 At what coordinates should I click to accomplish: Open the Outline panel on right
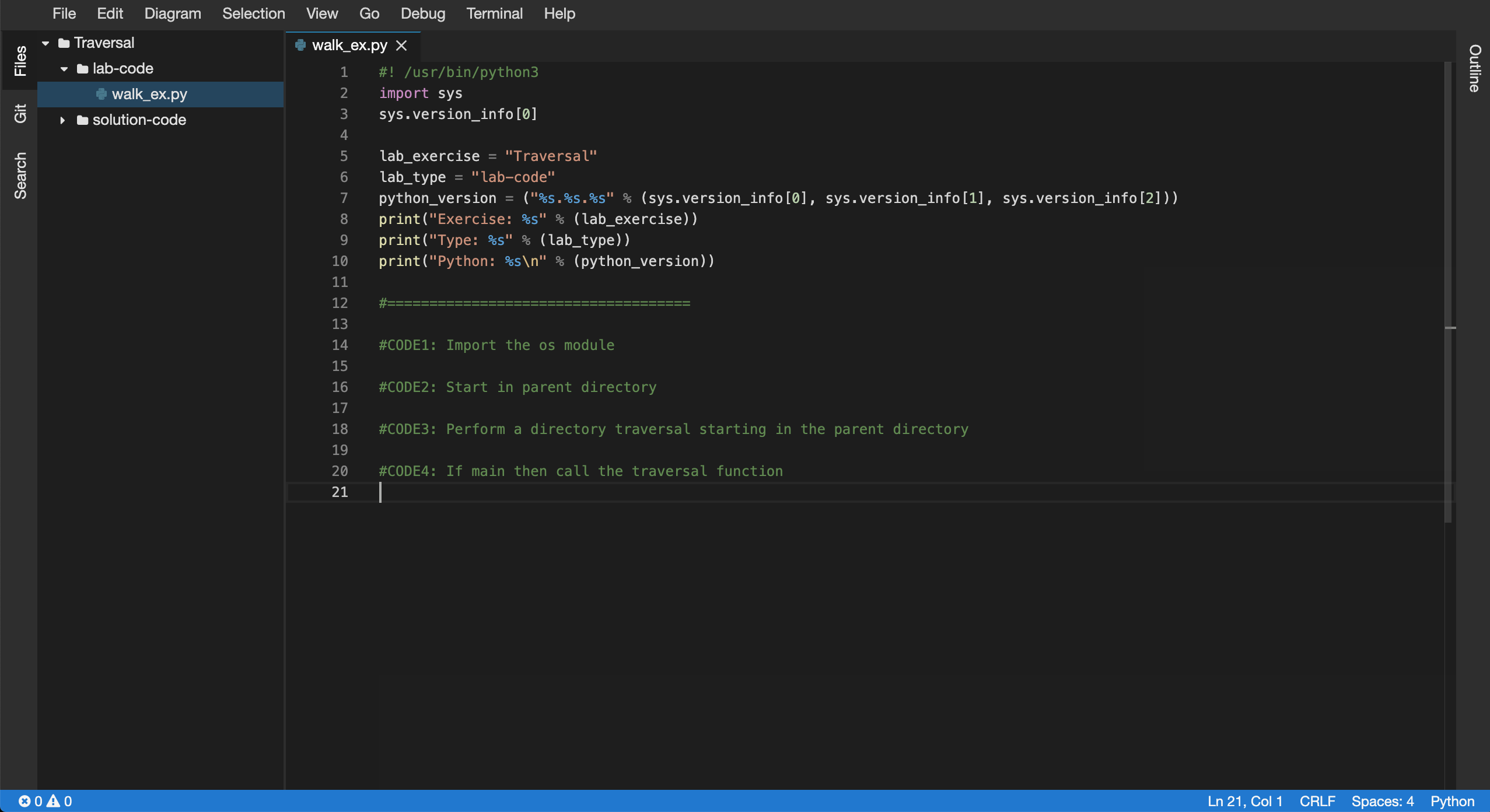[x=1474, y=68]
